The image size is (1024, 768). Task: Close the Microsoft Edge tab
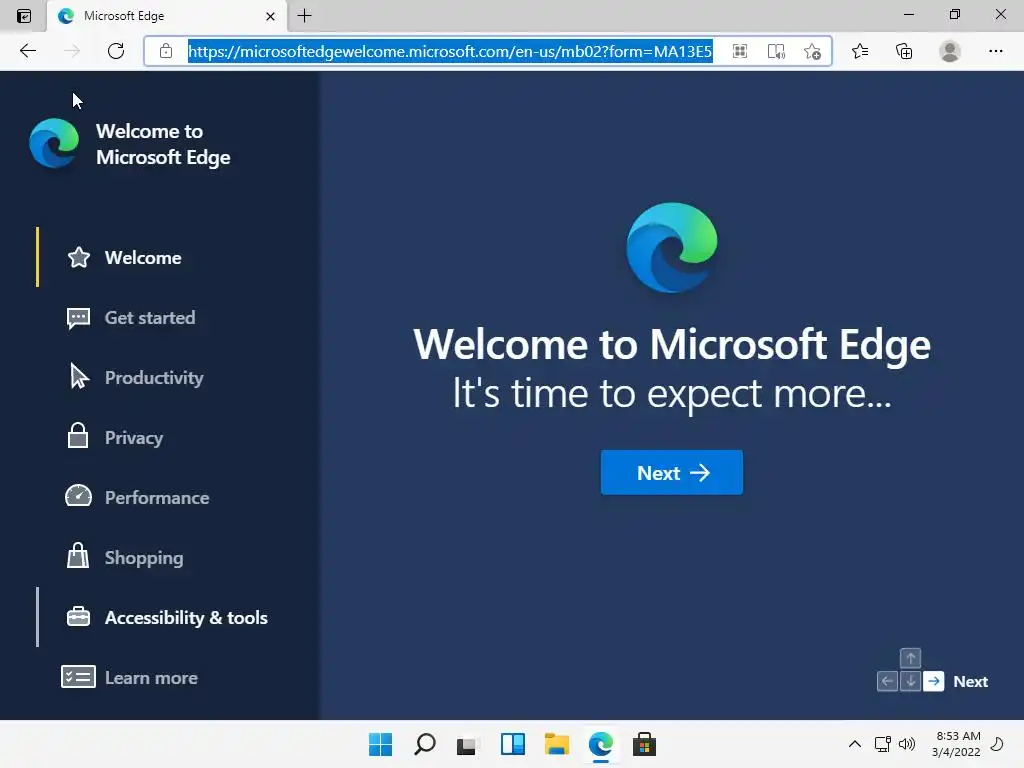click(x=270, y=16)
